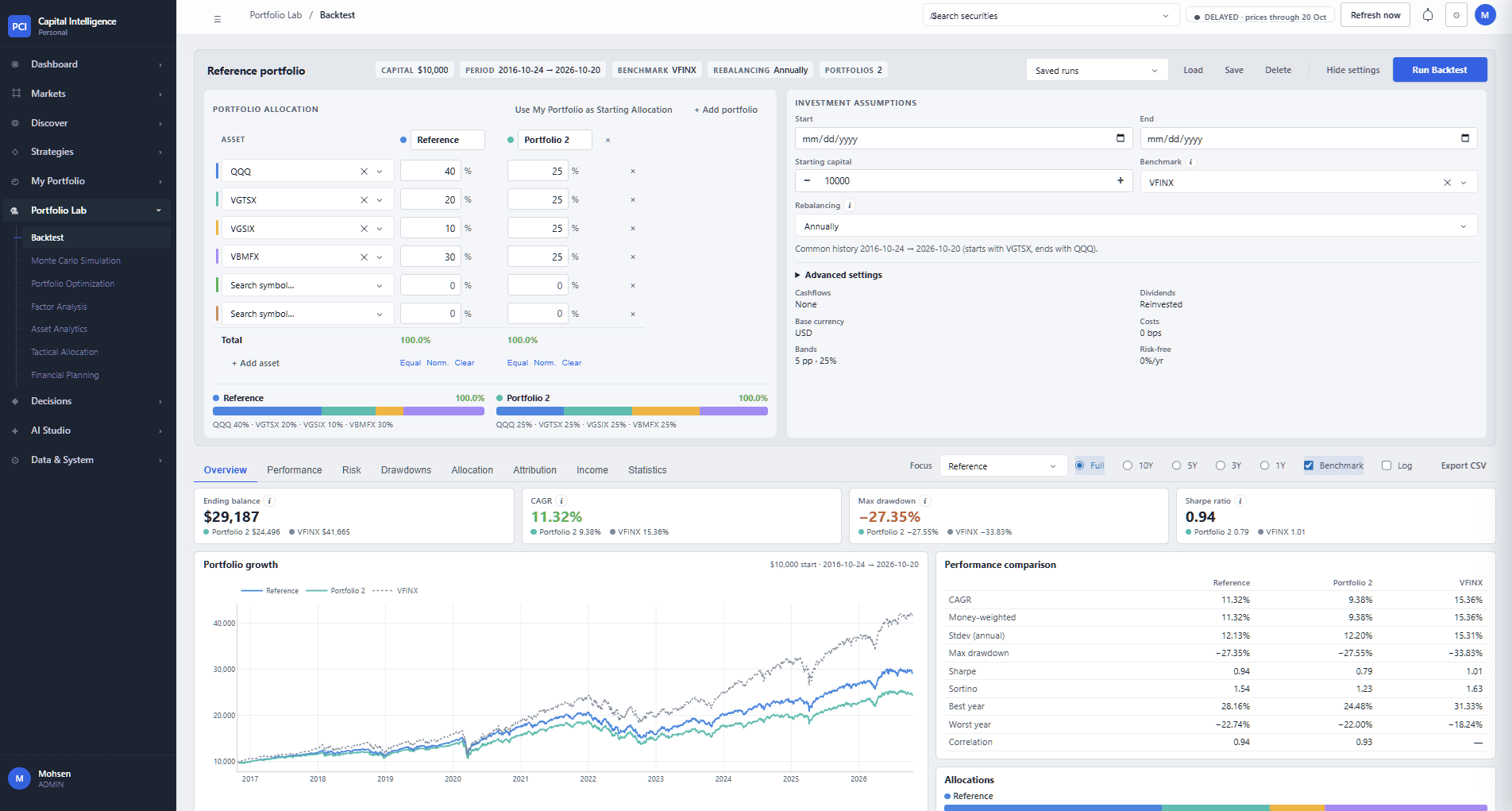The width and height of the screenshot is (1512, 811).
Task: Select the 1Y period radio button
Action: (x=1264, y=465)
